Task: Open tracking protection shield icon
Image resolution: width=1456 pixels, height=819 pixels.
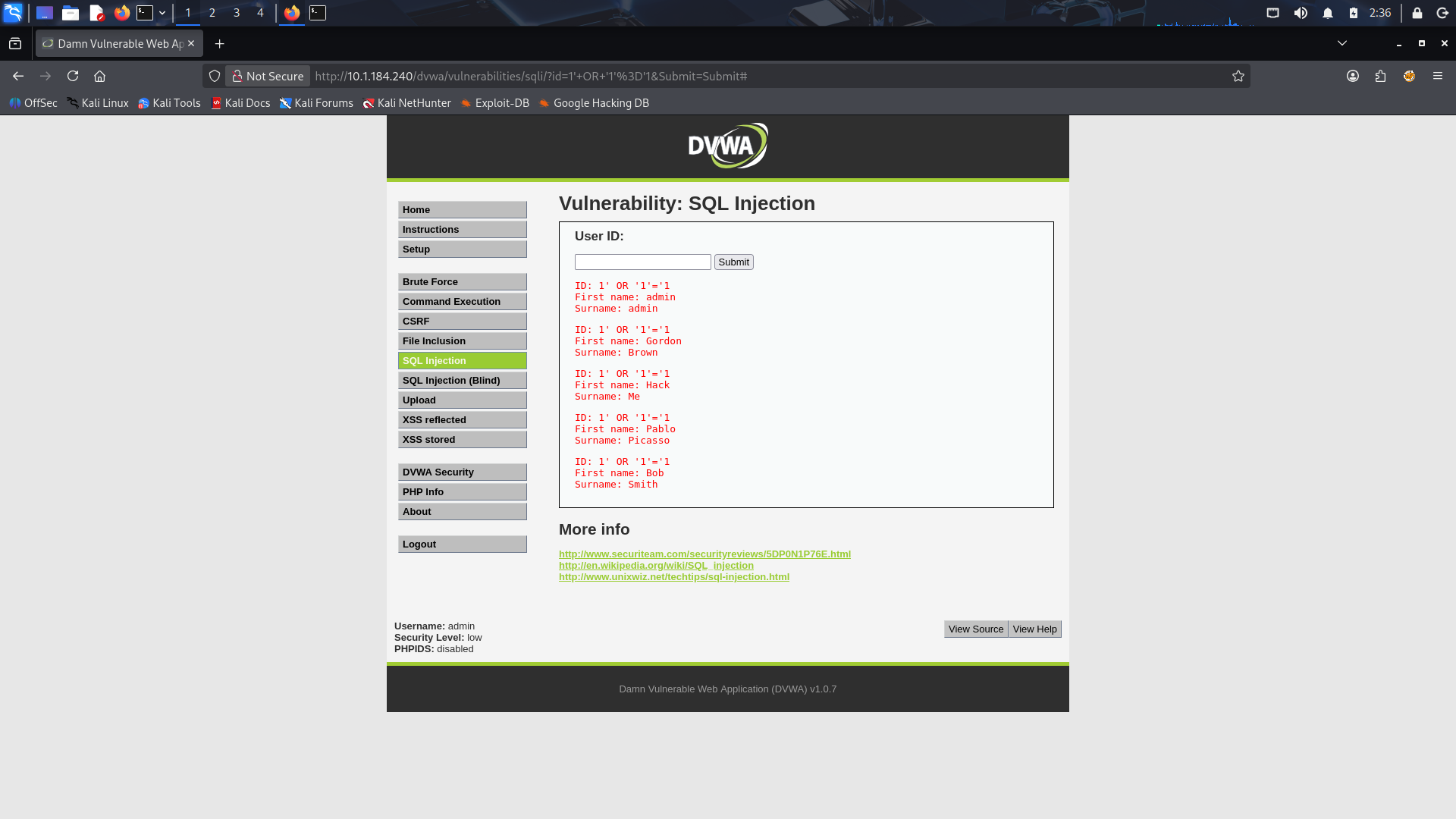Action: point(215,76)
